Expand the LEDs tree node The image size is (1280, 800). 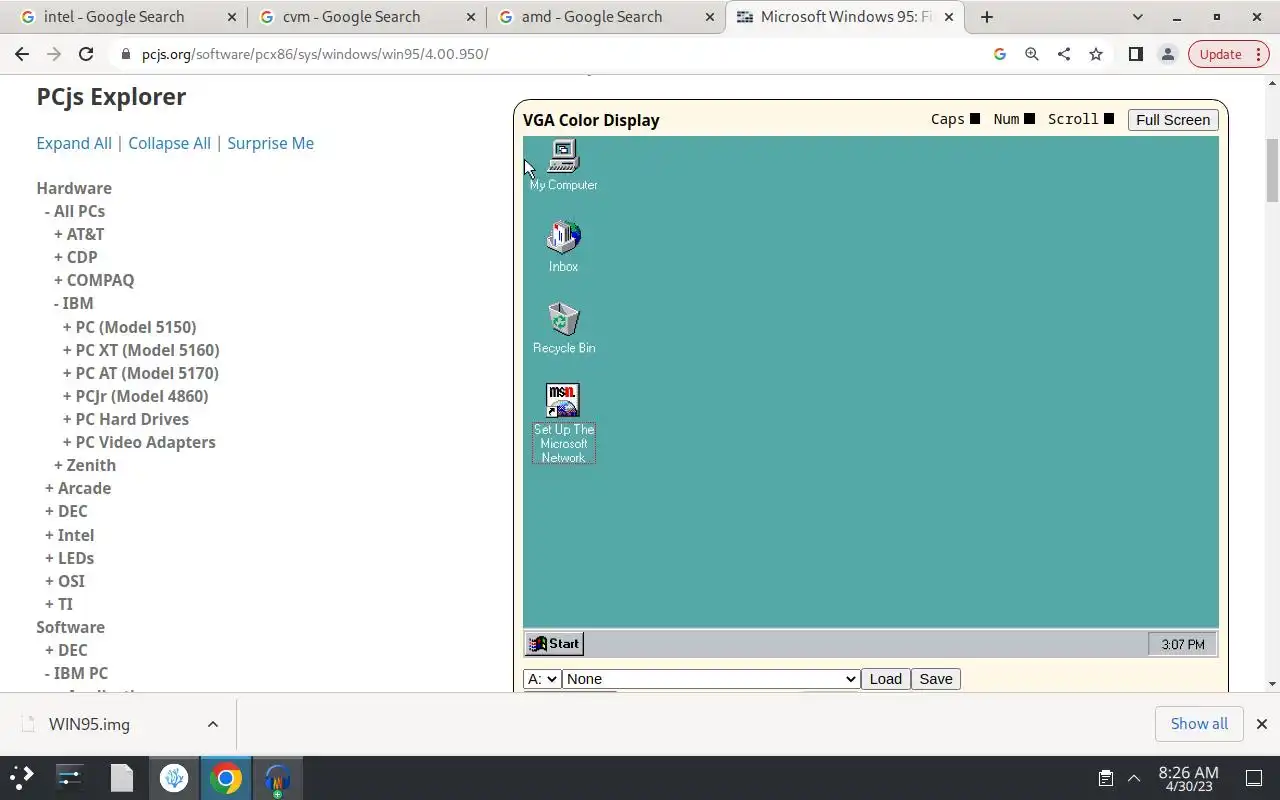[x=69, y=558]
